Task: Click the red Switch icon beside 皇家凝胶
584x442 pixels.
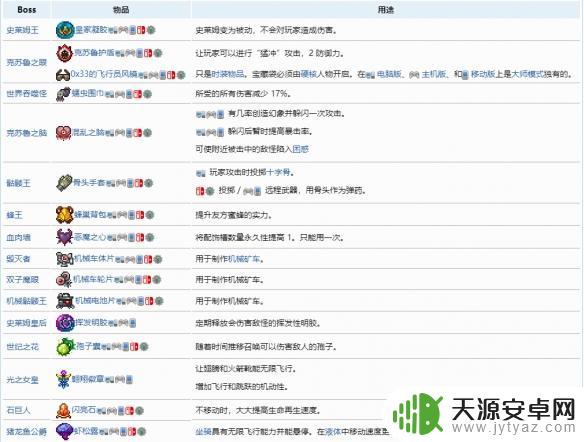Action: tap(141, 30)
